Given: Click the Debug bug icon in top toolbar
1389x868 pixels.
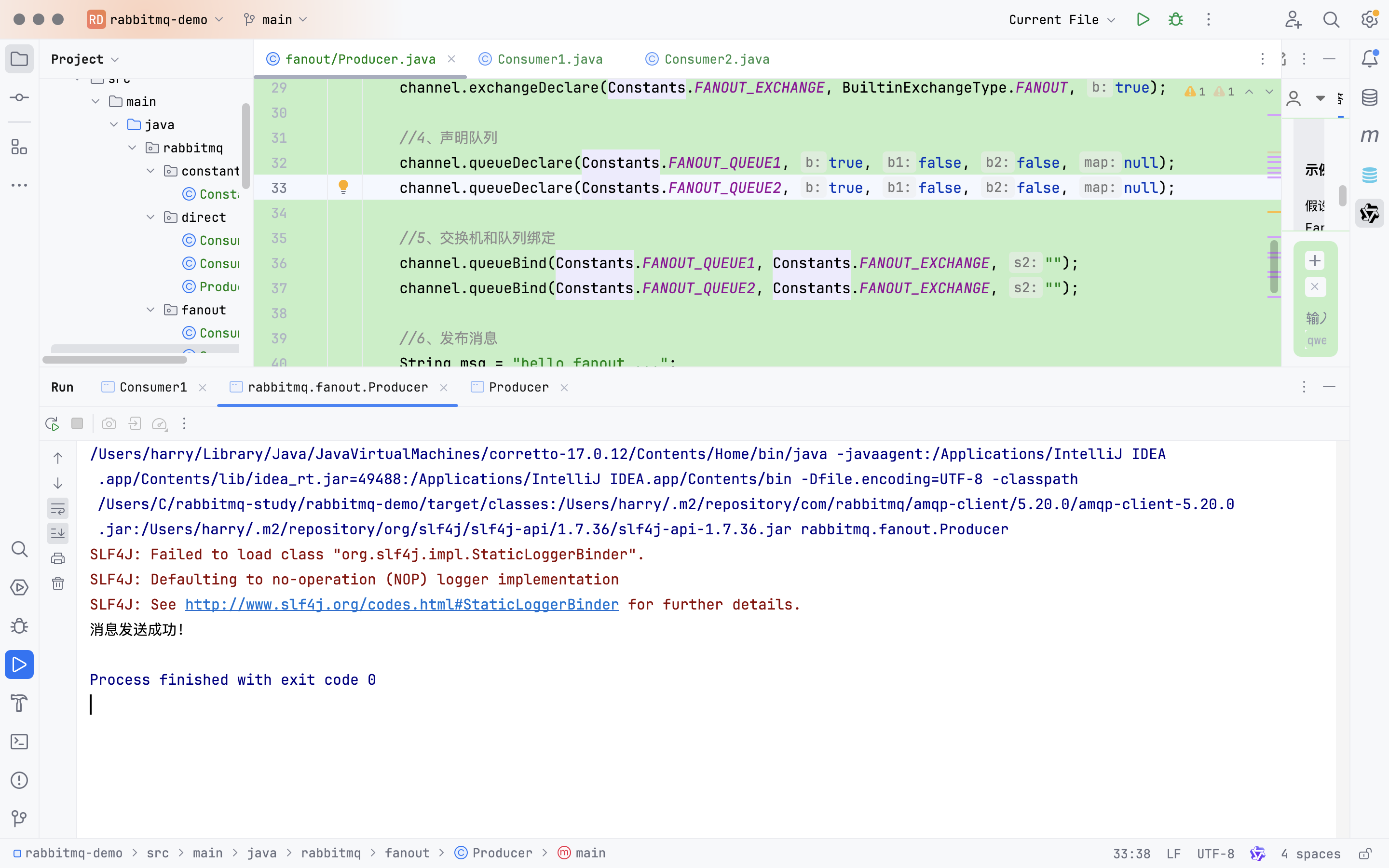Looking at the screenshot, I should coord(1175,19).
